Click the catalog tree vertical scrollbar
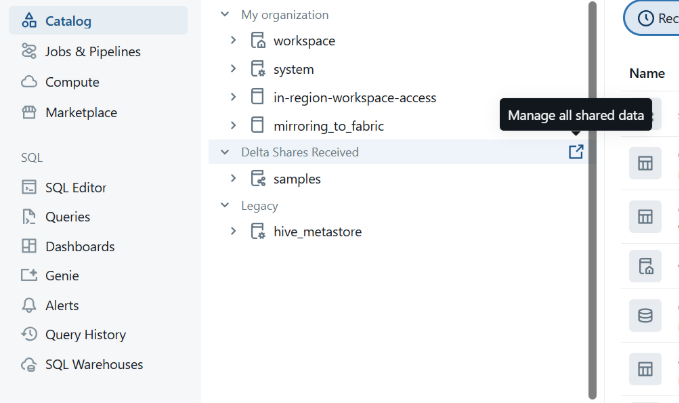The image size is (679, 403). [592, 200]
